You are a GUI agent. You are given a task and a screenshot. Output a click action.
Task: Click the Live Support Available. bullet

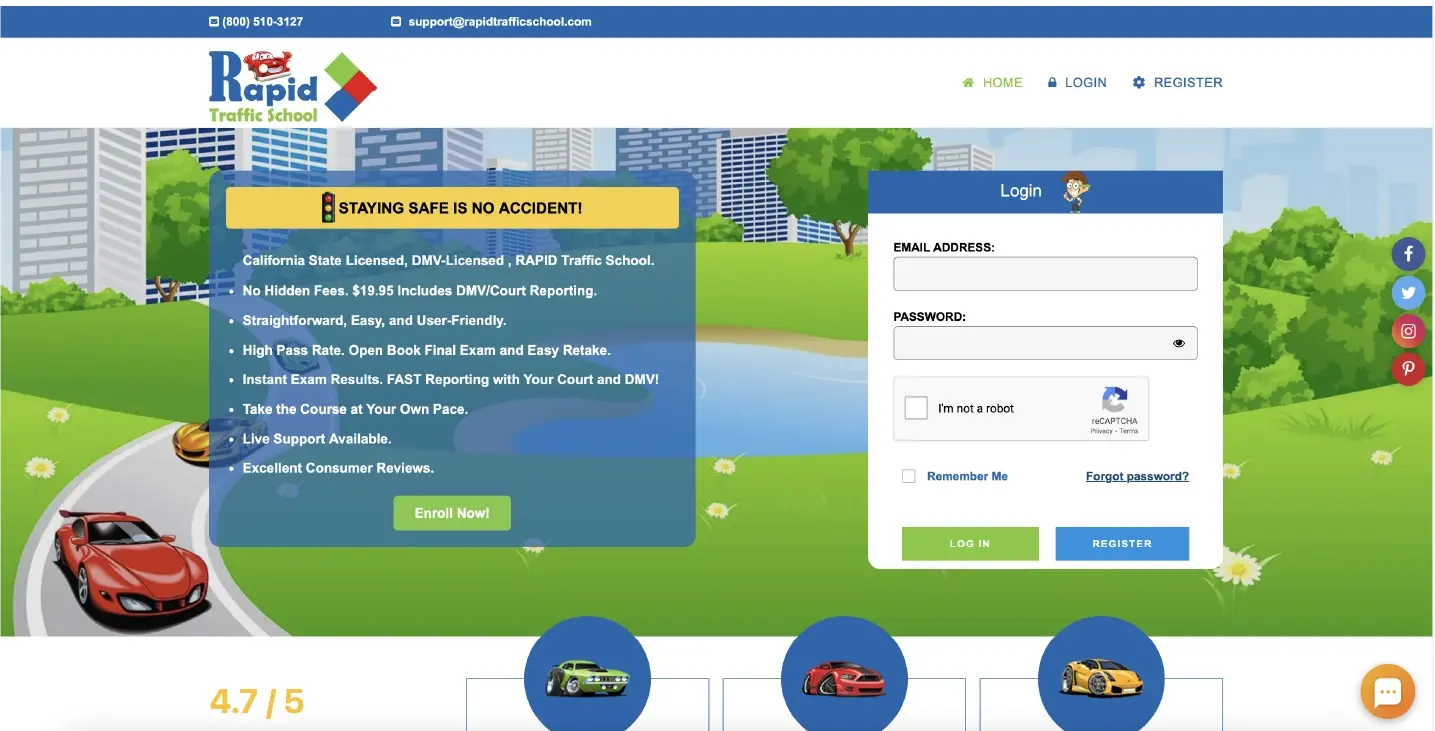(x=317, y=439)
